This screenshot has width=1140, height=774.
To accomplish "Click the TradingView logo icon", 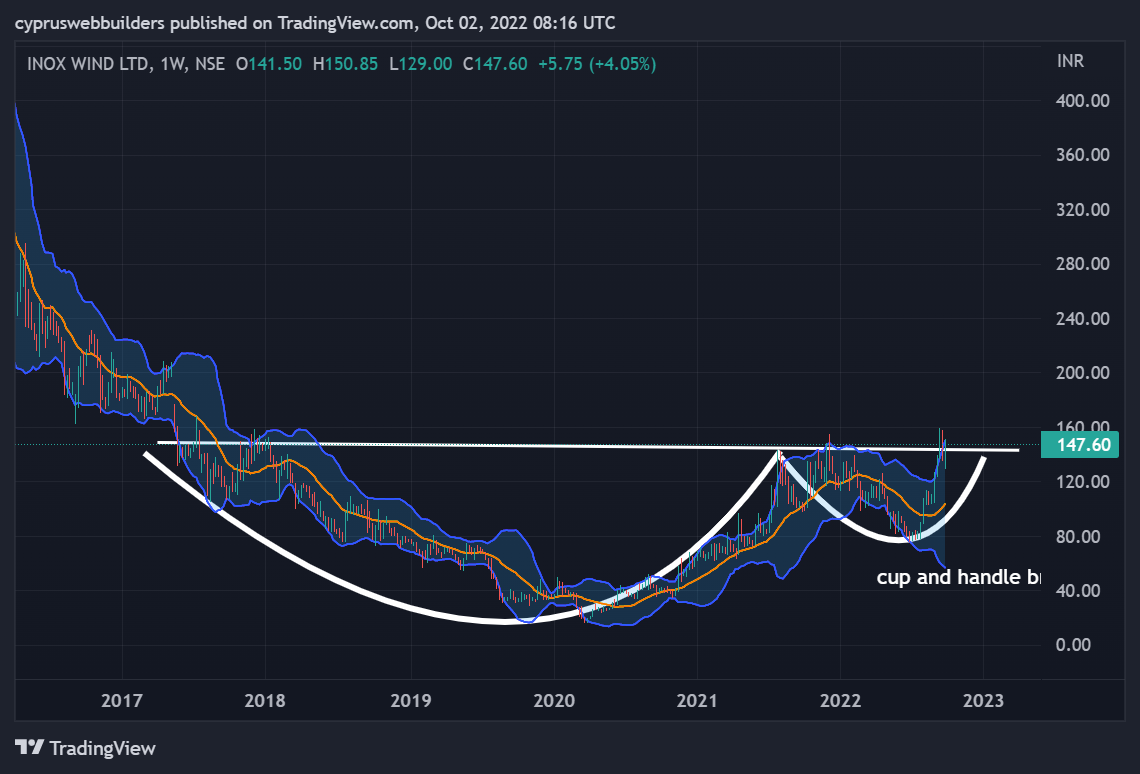I will pos(30,747).
